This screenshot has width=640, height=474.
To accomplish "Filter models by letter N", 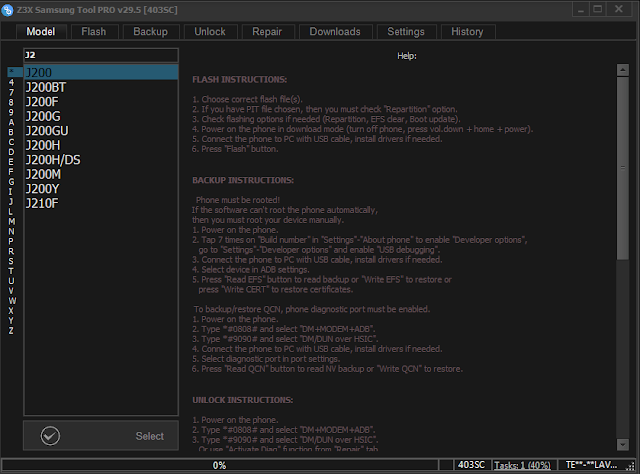I will coord(11,231).
